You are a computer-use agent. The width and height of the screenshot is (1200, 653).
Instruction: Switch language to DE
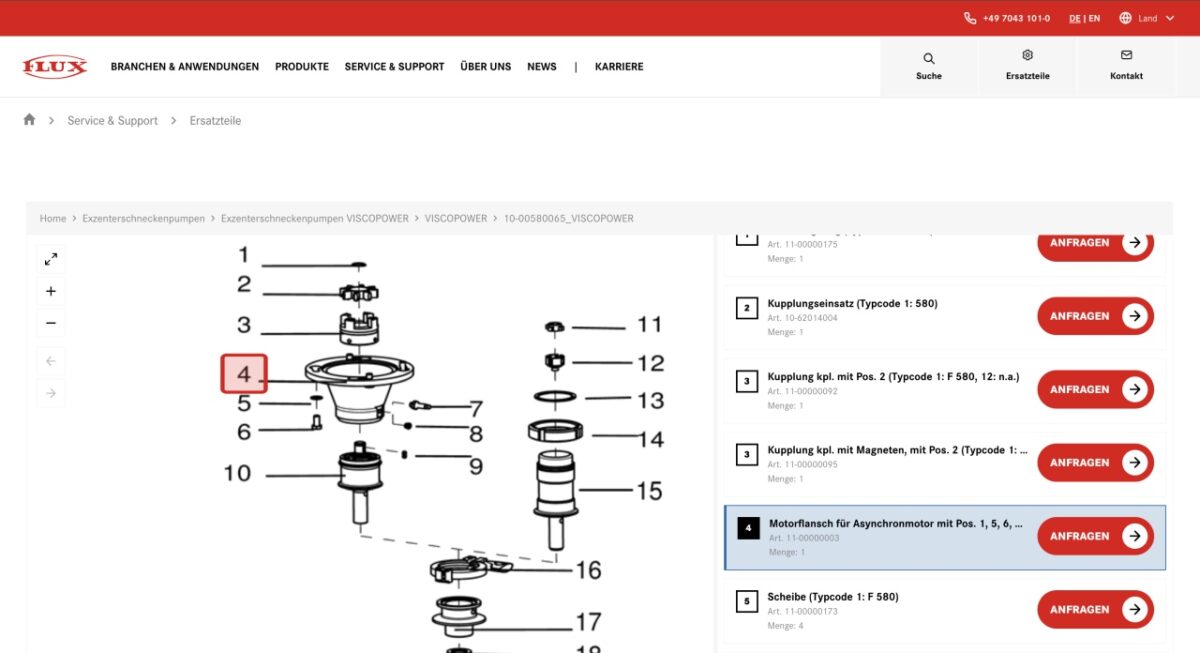(x=1075, y=18)
